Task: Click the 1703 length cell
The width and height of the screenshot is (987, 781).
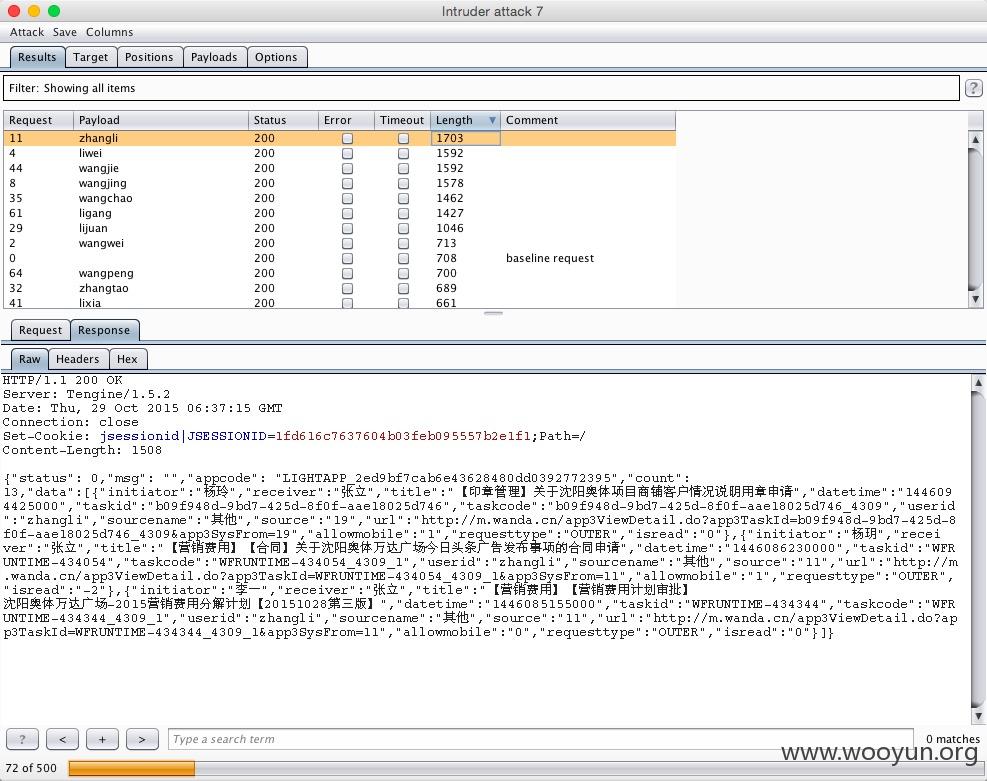Action: tap(466, 138)
